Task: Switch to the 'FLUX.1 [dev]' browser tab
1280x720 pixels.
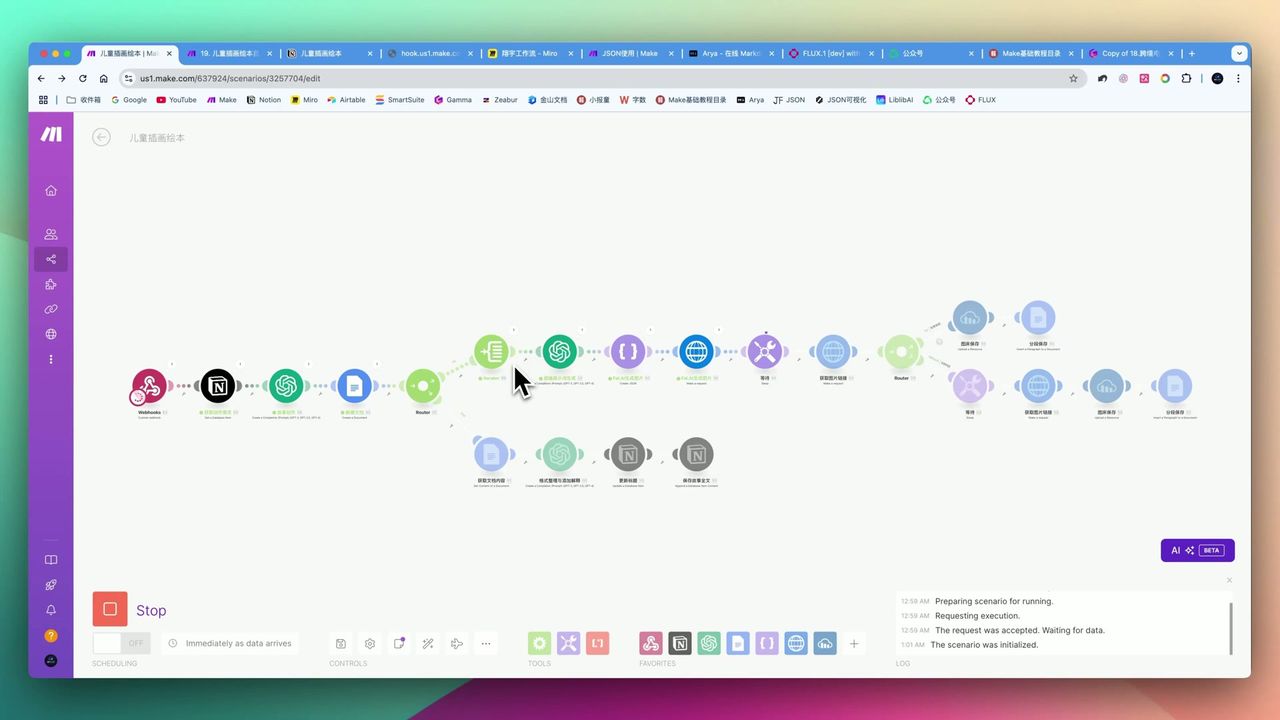Action: [830, 53]
